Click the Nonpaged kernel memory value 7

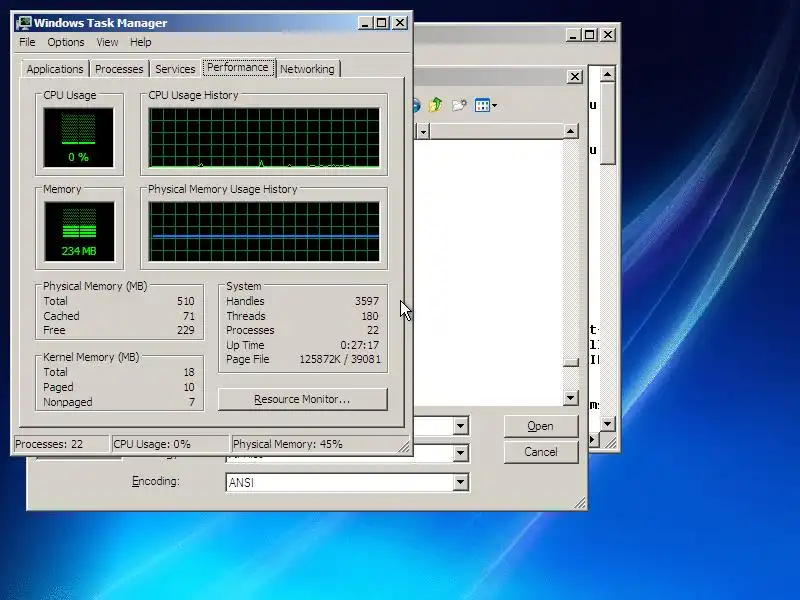click(192, 402)
